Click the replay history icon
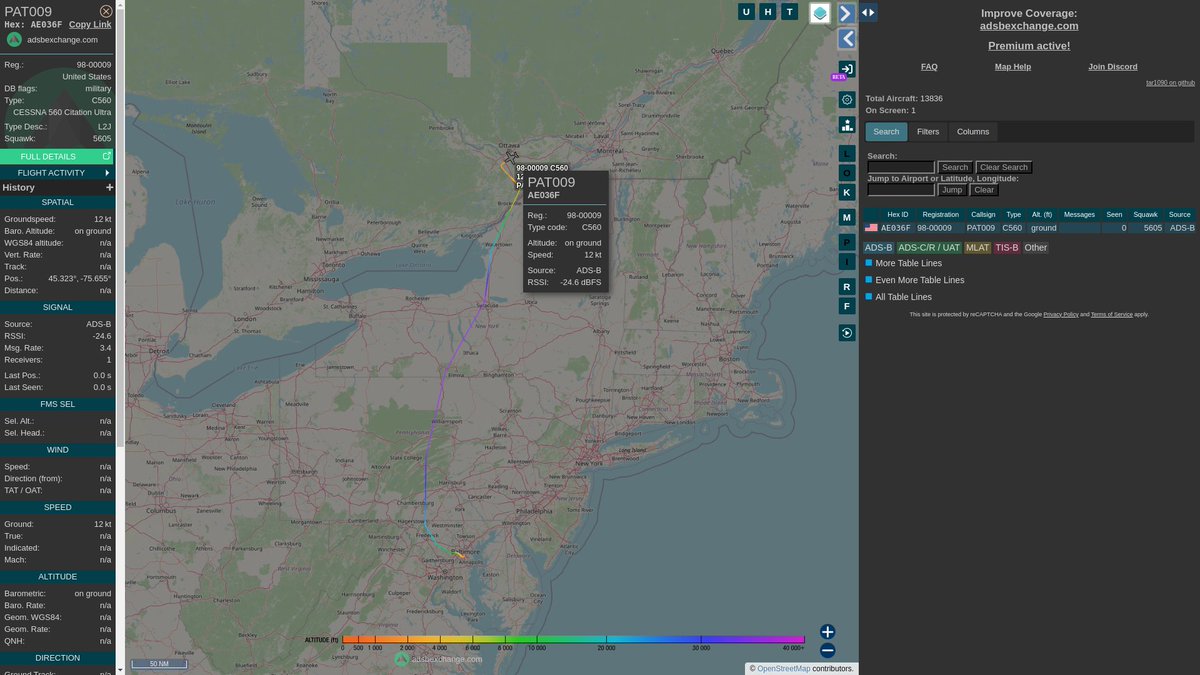The image size is (1200, 675). click(847, 333)
